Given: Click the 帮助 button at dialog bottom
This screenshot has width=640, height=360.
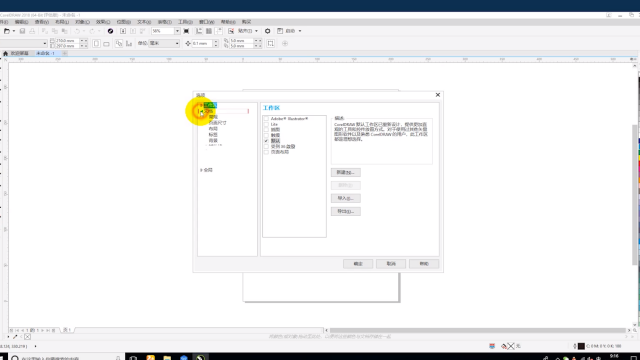Looking at the screenshot, I should (424, 264).
